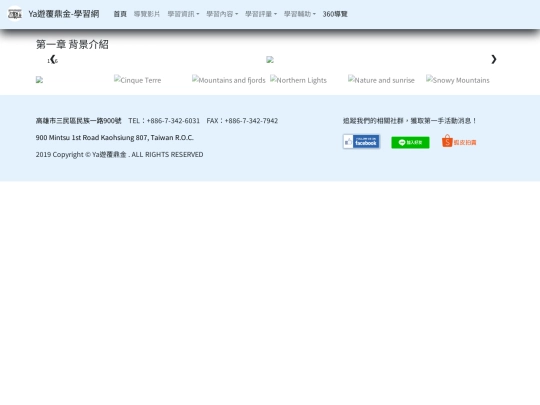Viewport: 540px width, 405px height.
Task: Select the Northern Lights thumbnail
Action: [x=298, y=80]
